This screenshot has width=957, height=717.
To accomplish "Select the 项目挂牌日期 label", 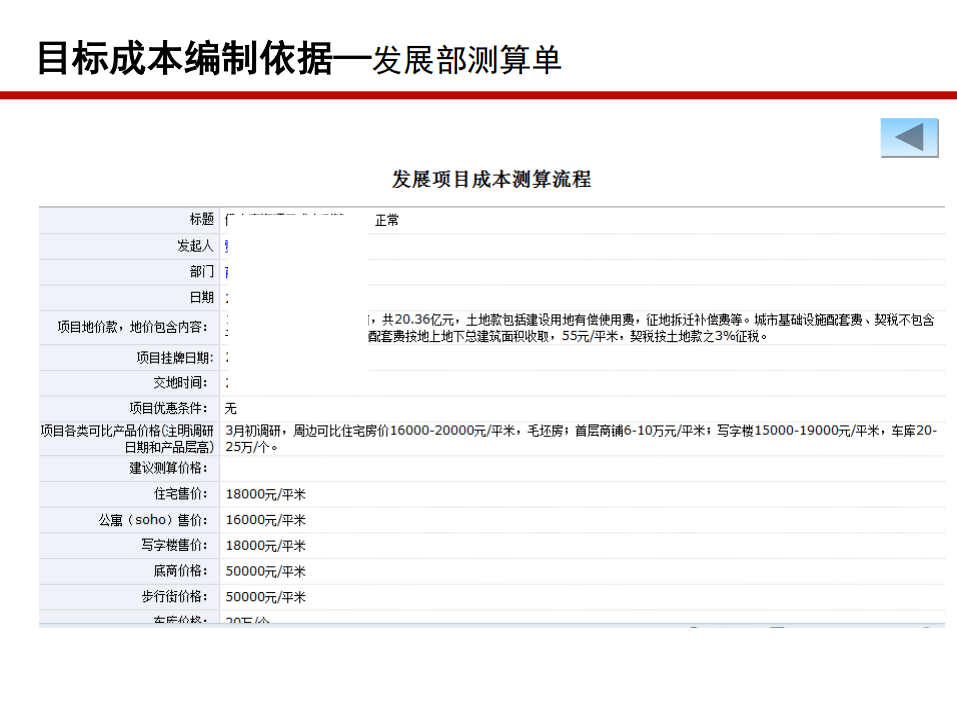I will coord(174,358).
